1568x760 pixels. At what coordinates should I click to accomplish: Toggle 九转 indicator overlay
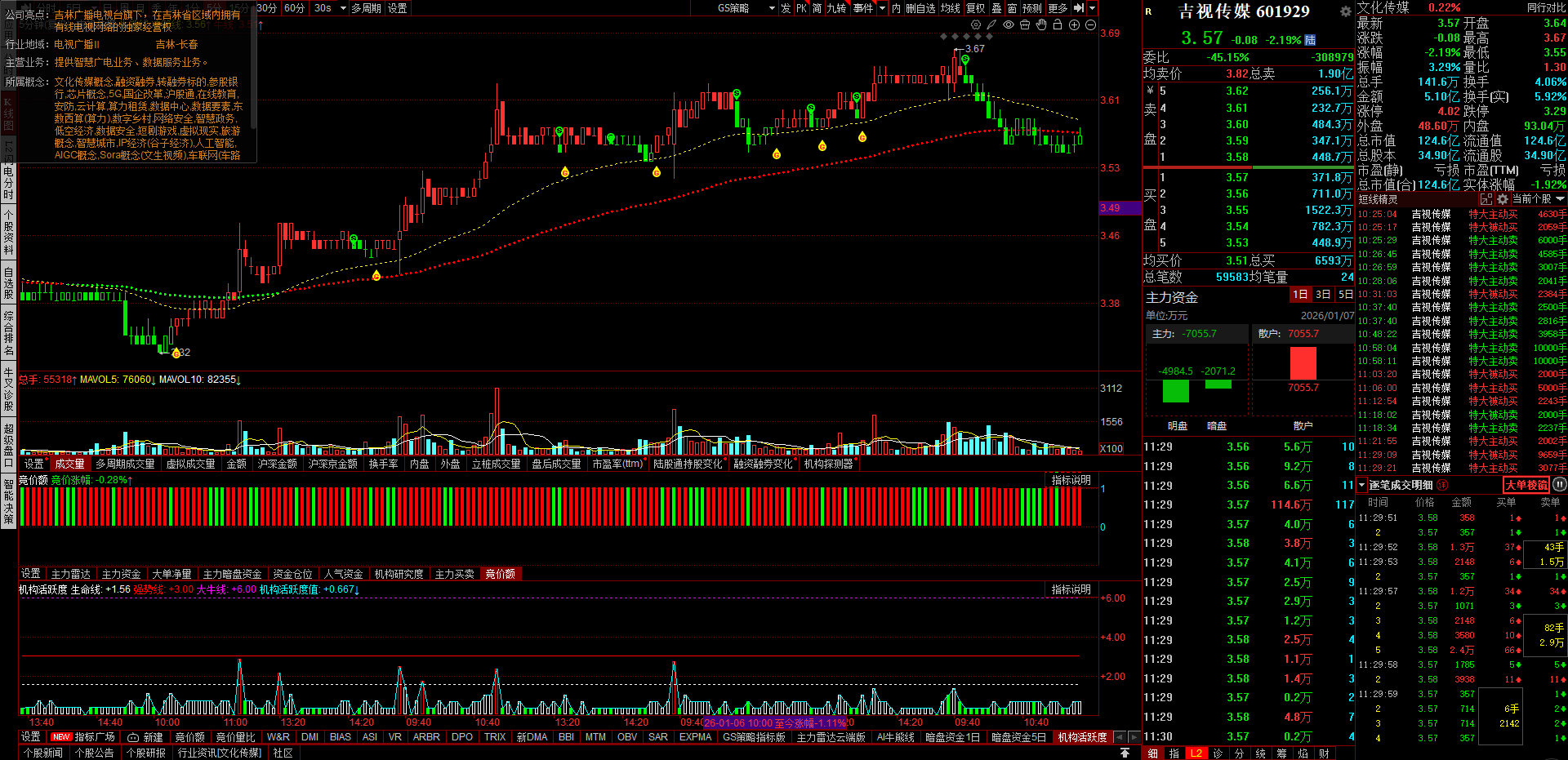836,8
